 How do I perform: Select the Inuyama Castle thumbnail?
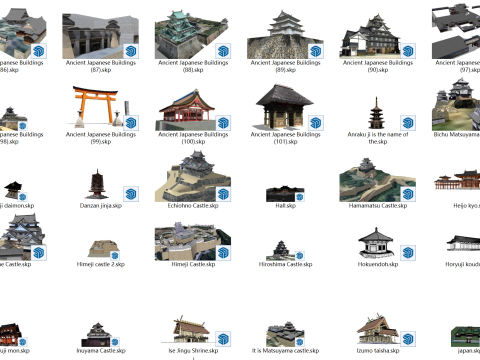tap(100, 334)
